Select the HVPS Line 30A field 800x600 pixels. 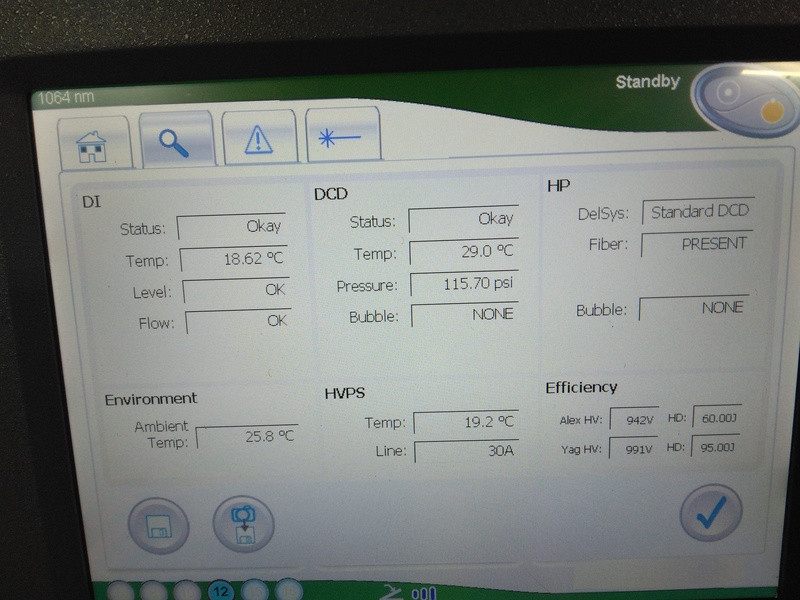[x=467, y=451]
